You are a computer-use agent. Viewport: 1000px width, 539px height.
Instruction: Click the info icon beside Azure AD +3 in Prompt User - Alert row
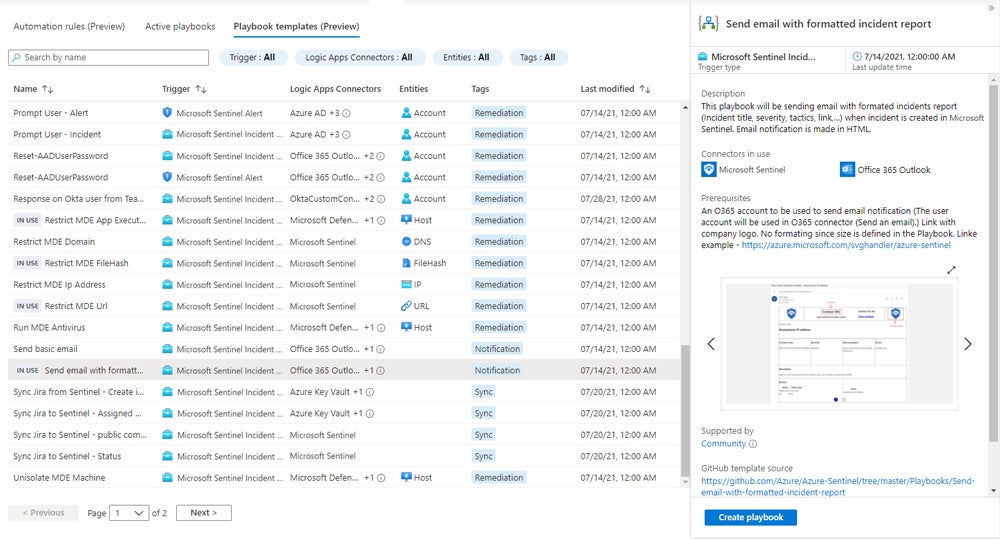(x=346, y=113)
